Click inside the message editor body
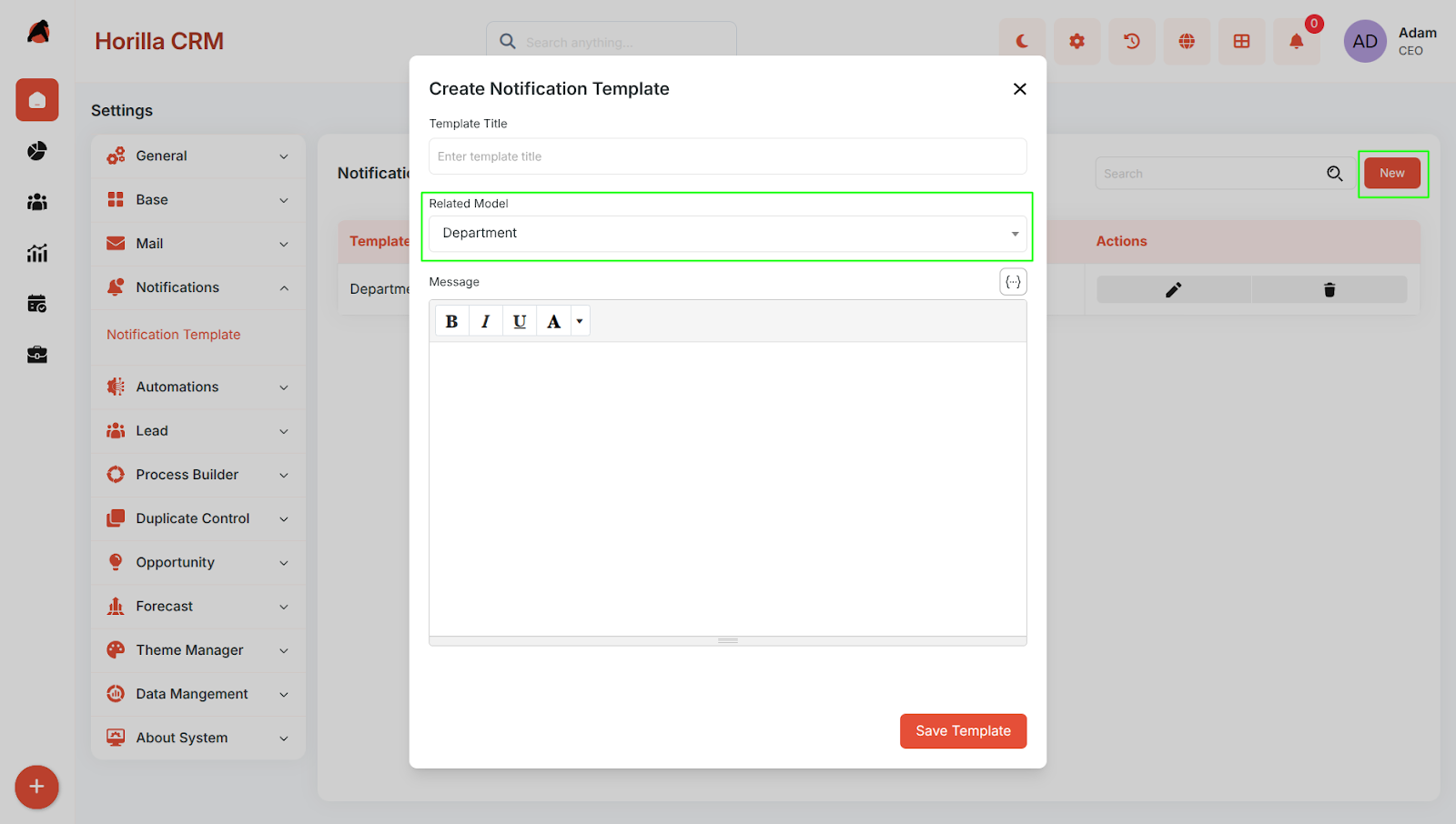Viewport: 1456px width, 824px height. click(728, 488)
